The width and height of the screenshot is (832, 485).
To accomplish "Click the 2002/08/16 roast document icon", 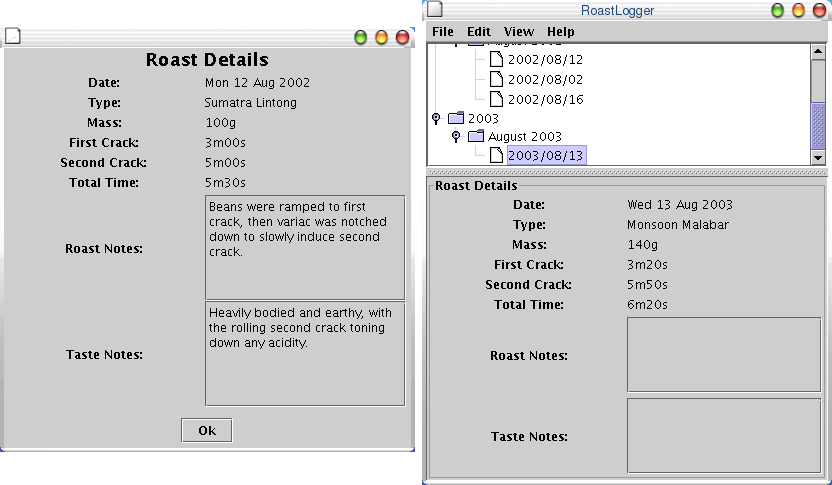I will click(497, 100).
